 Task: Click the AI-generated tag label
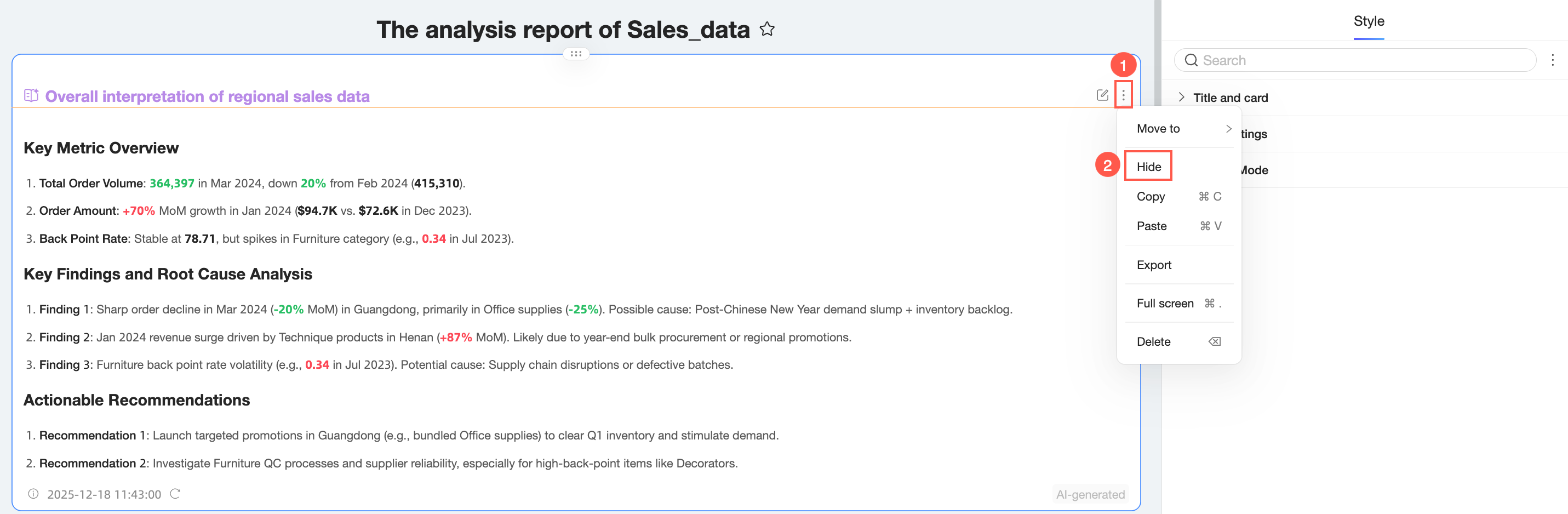(x=1090, y=494)
